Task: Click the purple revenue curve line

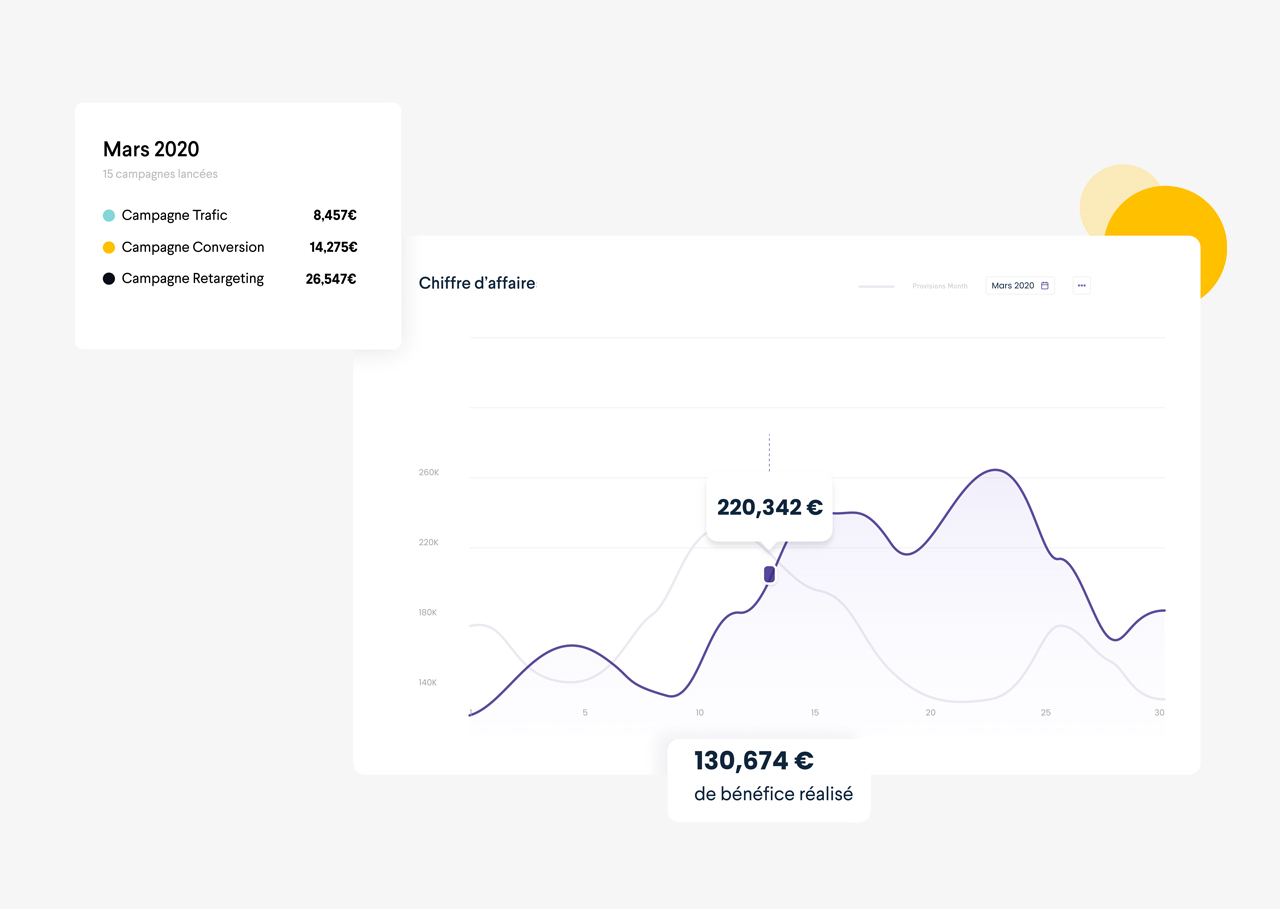Action: (x=995, y=470)
